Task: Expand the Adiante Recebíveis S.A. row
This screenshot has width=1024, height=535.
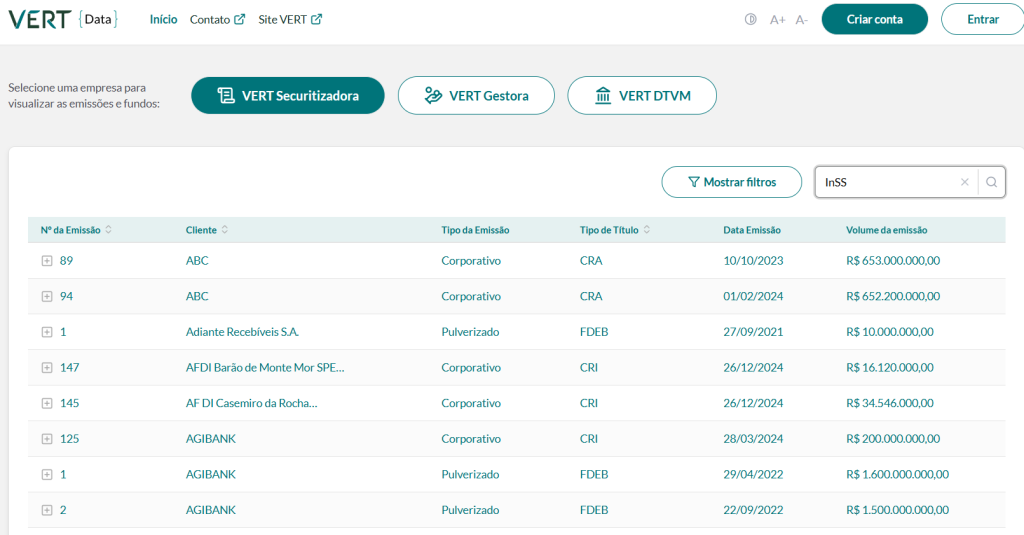Action: click(x=47, y=332)
